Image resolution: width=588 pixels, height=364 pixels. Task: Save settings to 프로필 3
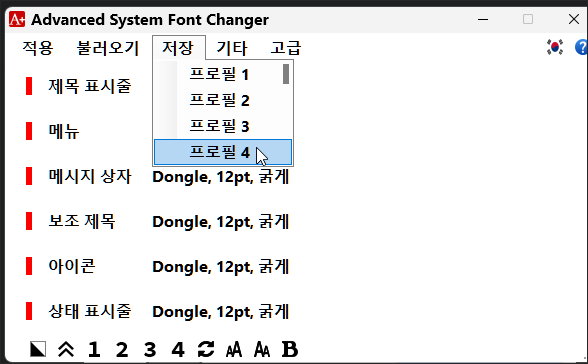click(x=223, y=126)
